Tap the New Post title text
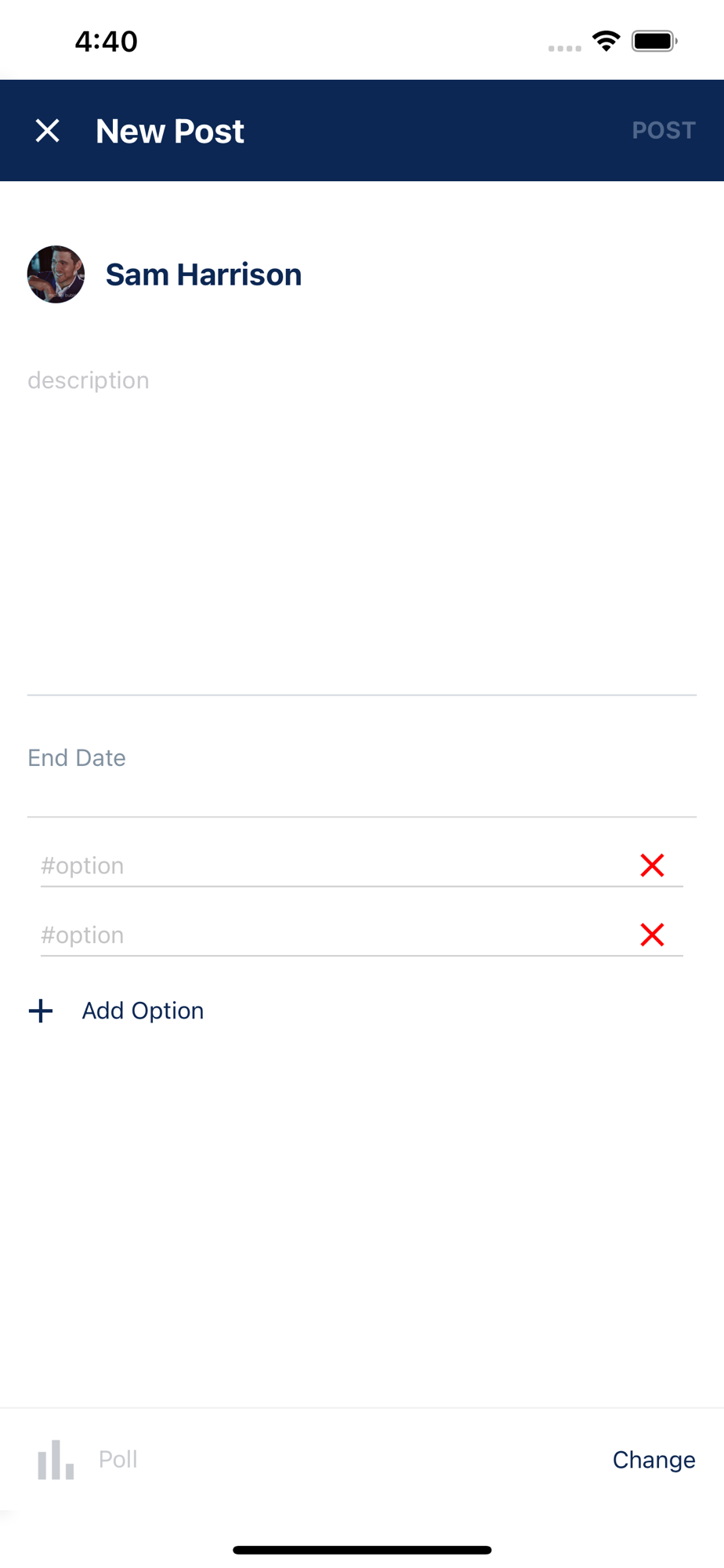Screen dimensions: 724x1568 coord(170,131)
